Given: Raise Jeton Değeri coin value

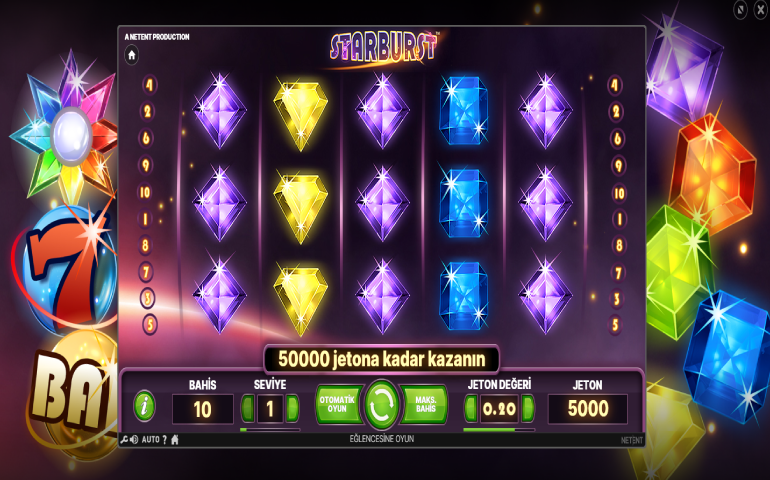Looking at the screenshot, I should (528, 408).
